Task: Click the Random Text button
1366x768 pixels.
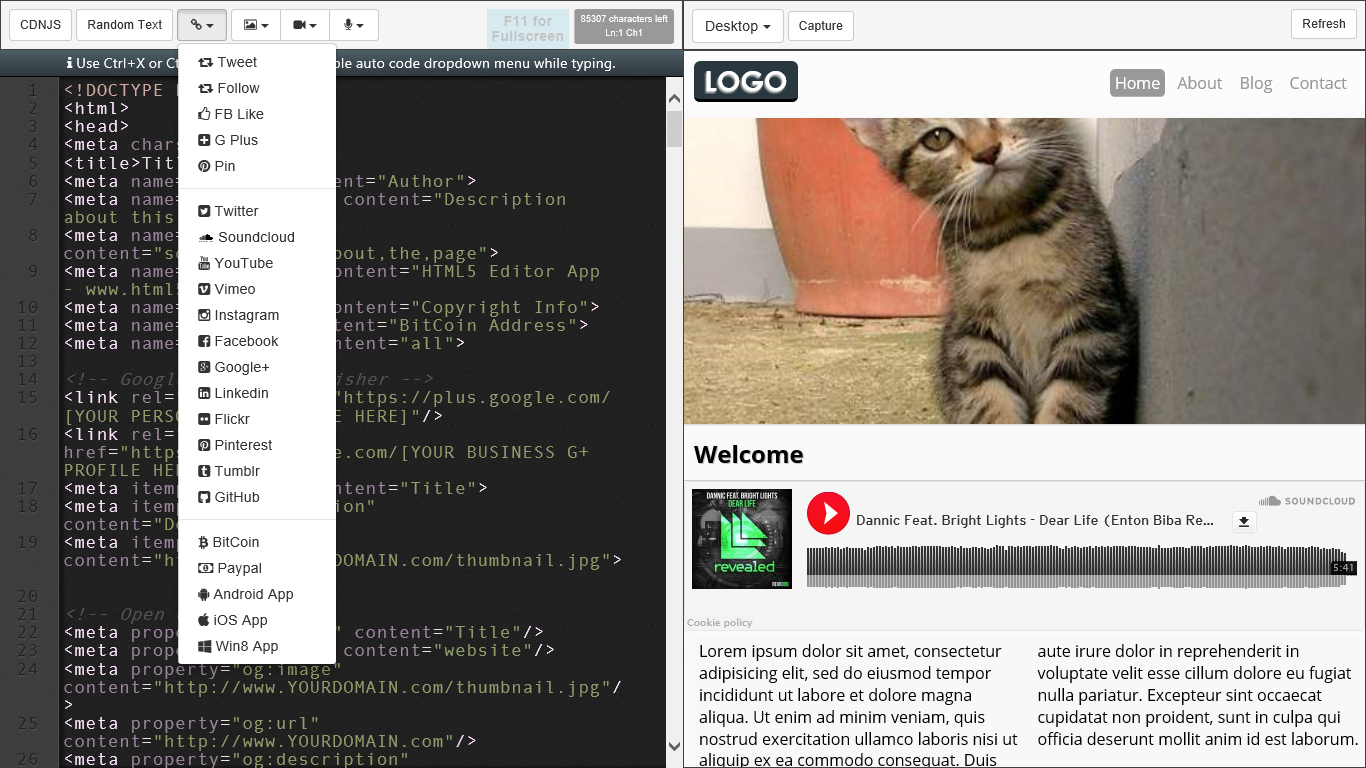Action: (x=124, y=25)
